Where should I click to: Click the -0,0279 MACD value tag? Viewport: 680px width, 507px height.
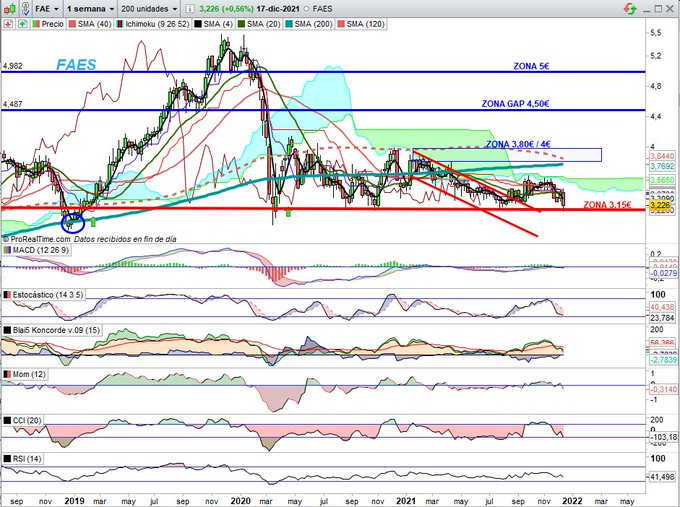(x=663, y=273)
